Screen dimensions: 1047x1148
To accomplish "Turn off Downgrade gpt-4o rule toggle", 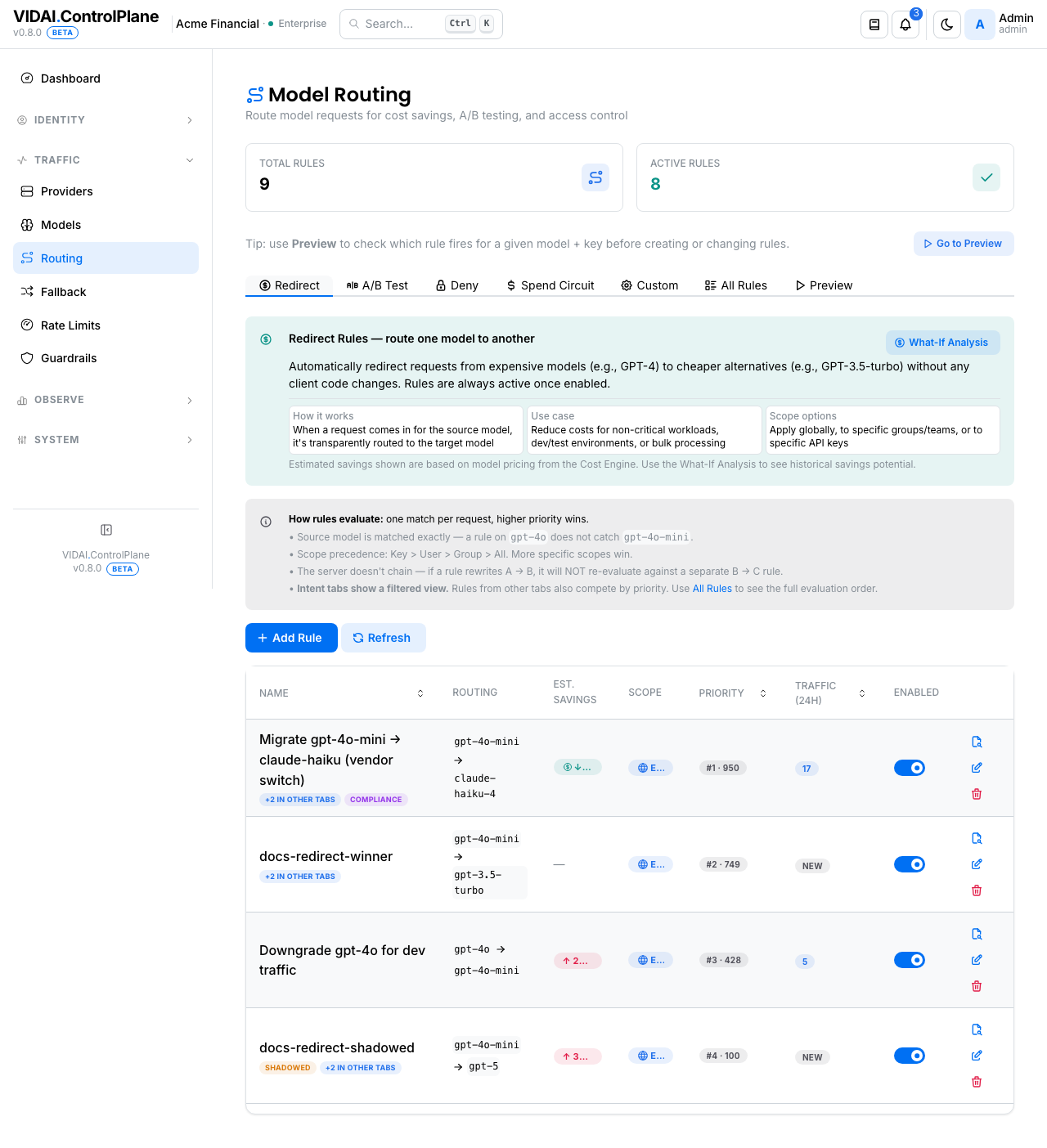I will 910,960.
